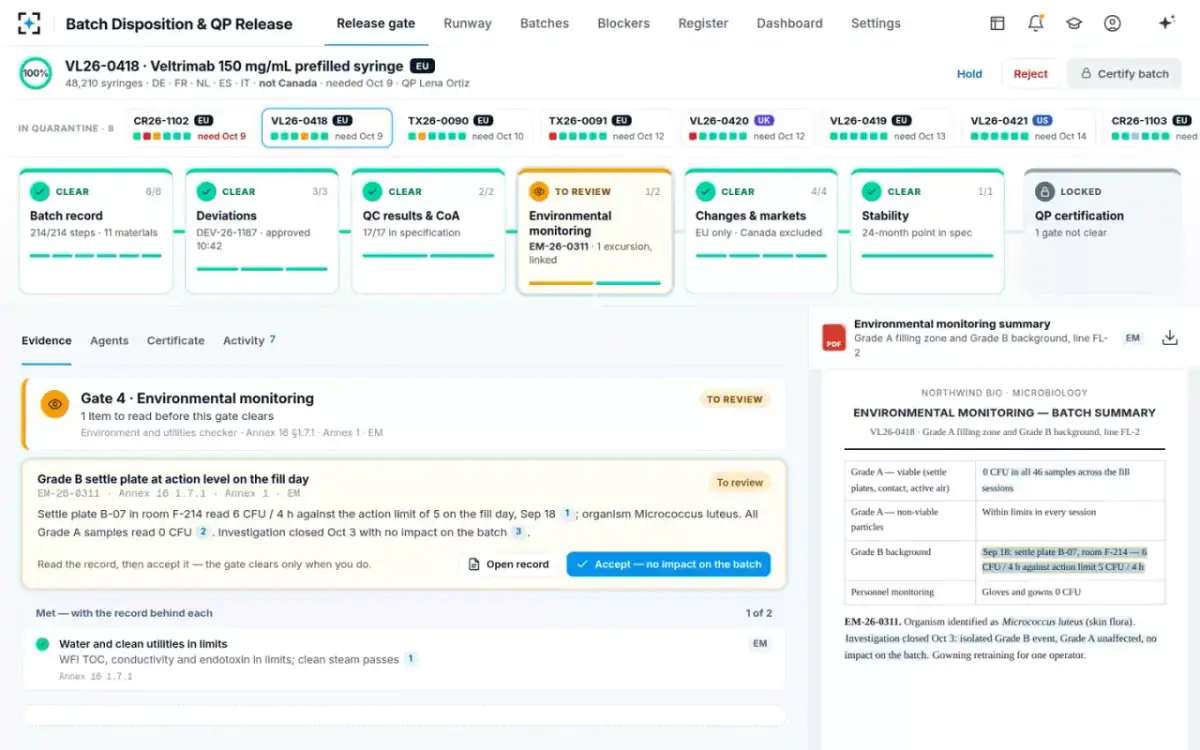Click the EU tag beside Veltrimab title

click(422, 66)
